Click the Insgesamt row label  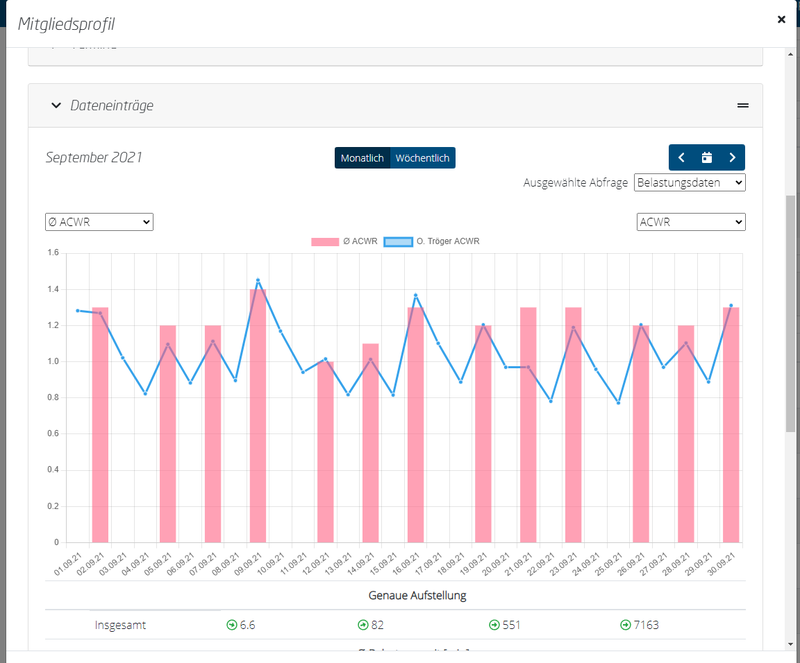[x=120, y=625]
